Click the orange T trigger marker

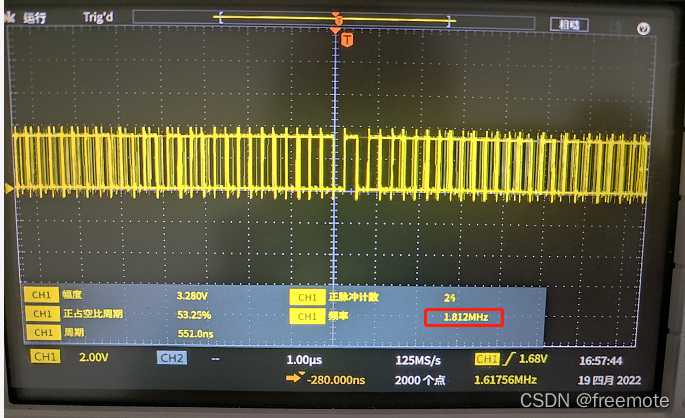pyautogui.click(x=347, y=40)
